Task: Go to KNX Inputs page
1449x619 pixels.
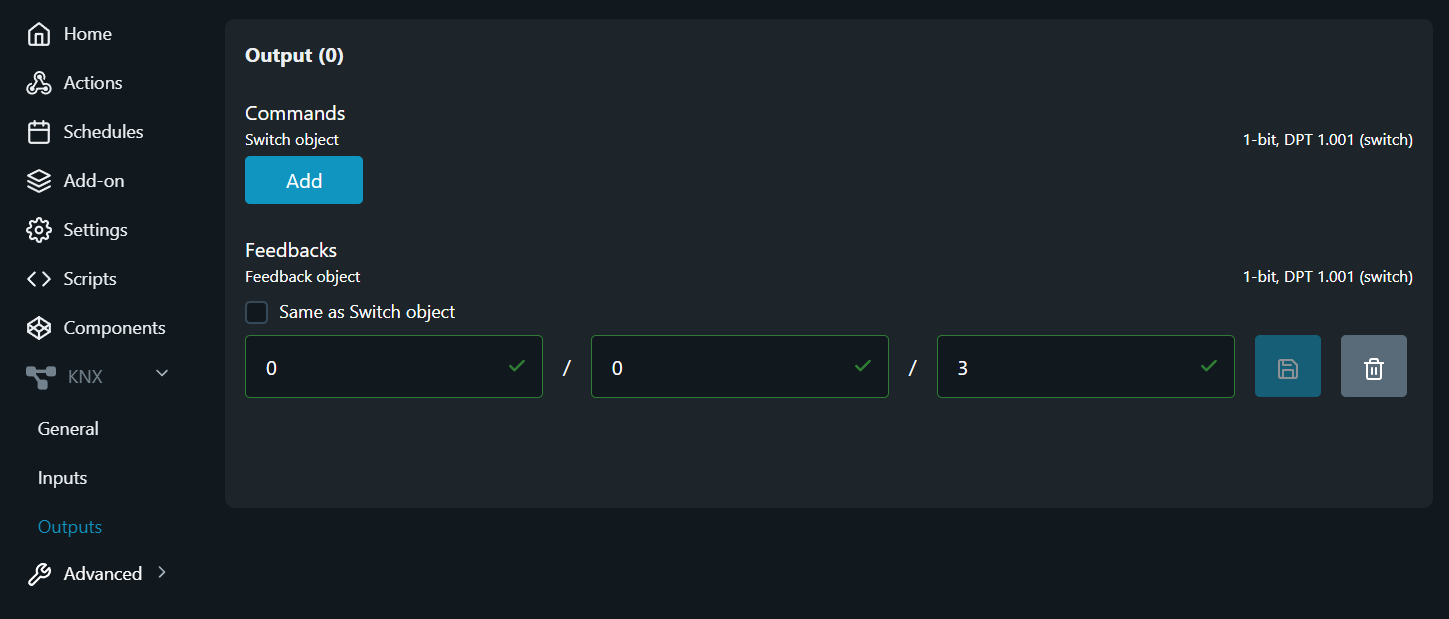Action: (x=62, y=478)
